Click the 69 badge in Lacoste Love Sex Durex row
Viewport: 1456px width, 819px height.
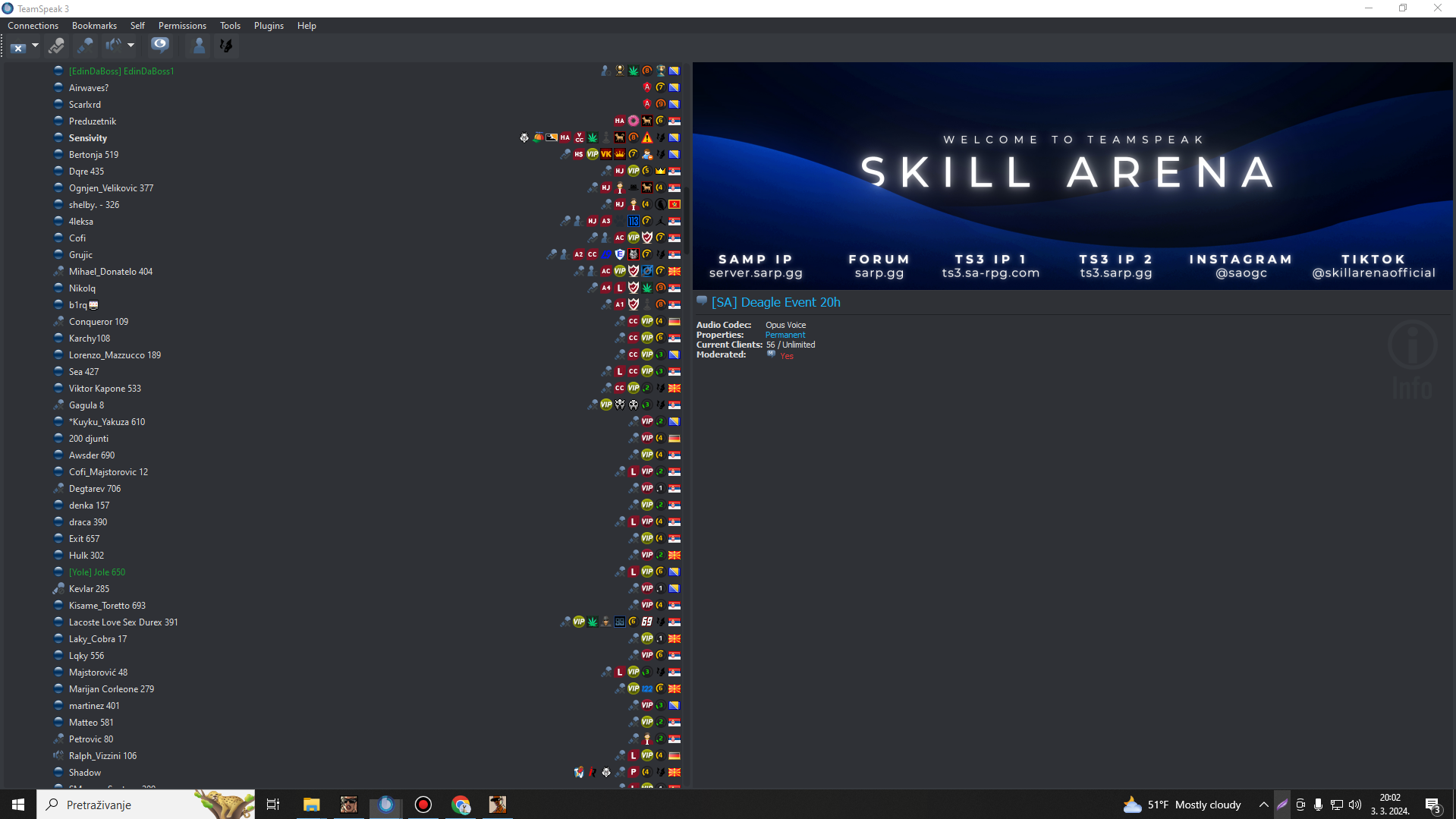coord(647,622)
